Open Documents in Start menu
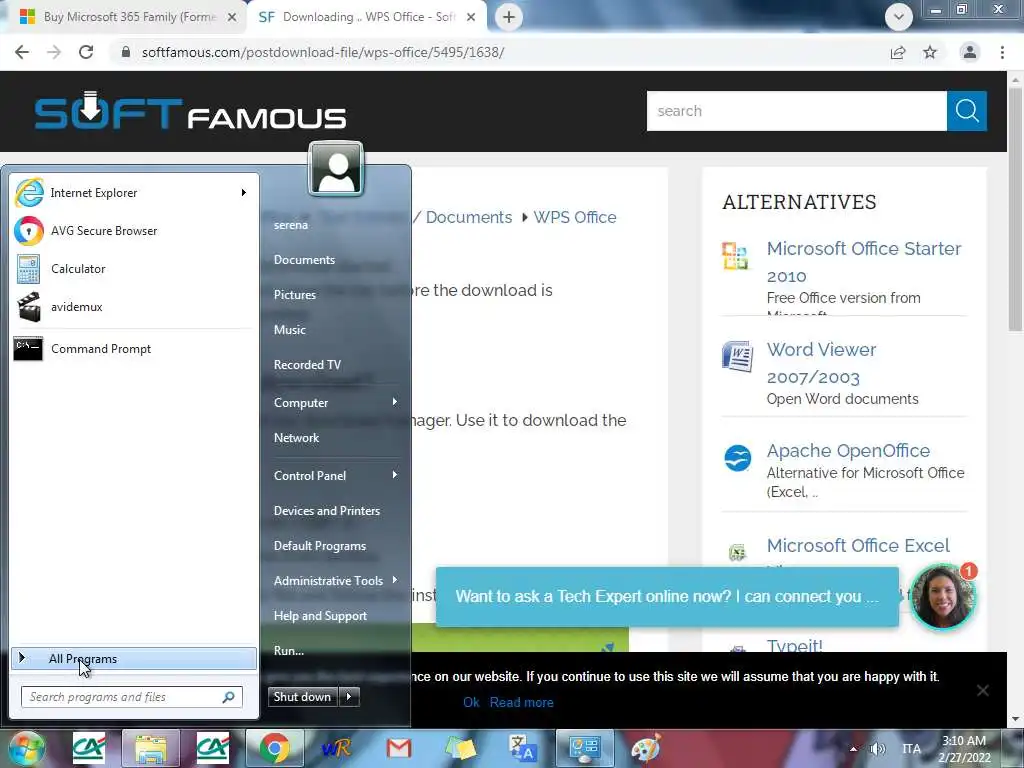Screen dimensions: 1024x768 [304, 259]
